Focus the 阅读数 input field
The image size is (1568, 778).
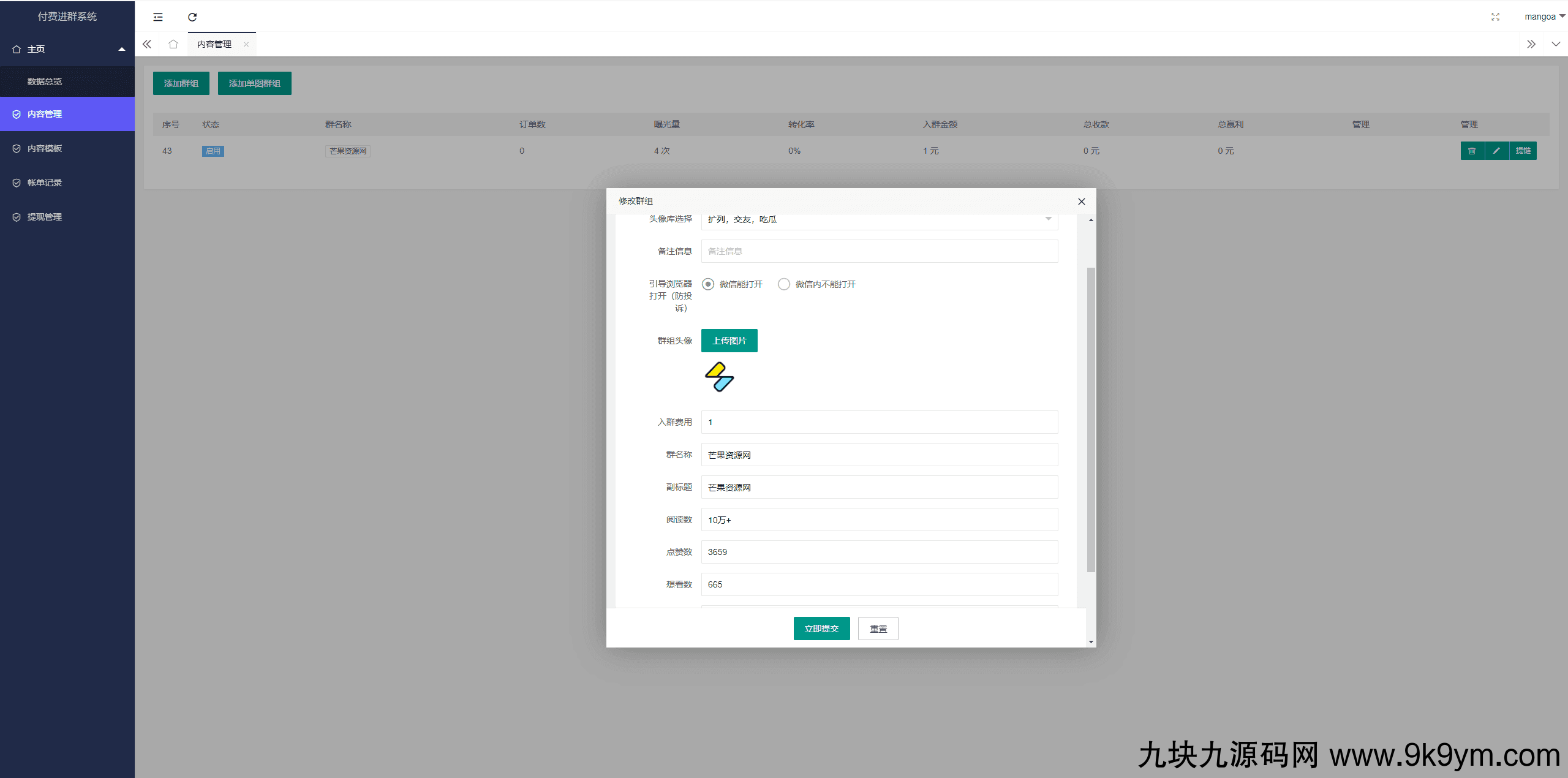point(880,519)
